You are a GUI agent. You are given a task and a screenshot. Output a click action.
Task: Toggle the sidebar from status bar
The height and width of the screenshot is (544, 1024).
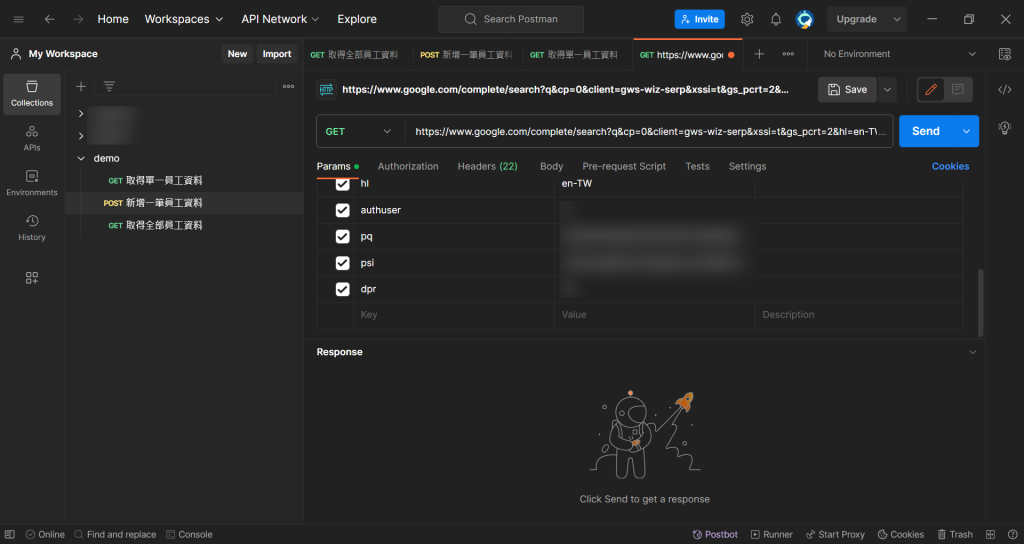(x=10, y=534)
